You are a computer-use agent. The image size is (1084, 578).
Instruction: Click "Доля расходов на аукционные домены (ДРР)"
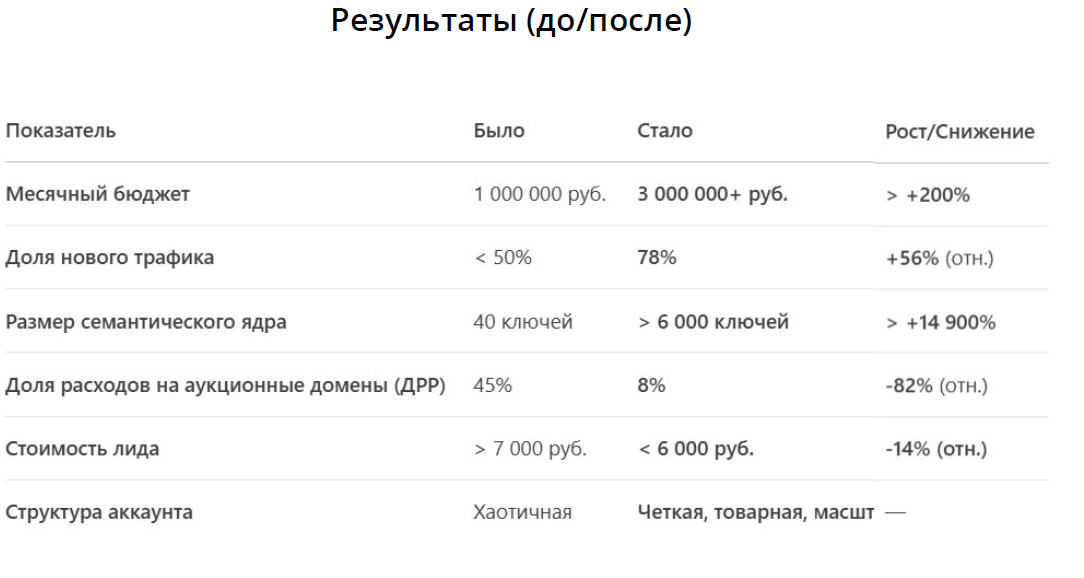(x=225, y=385)
